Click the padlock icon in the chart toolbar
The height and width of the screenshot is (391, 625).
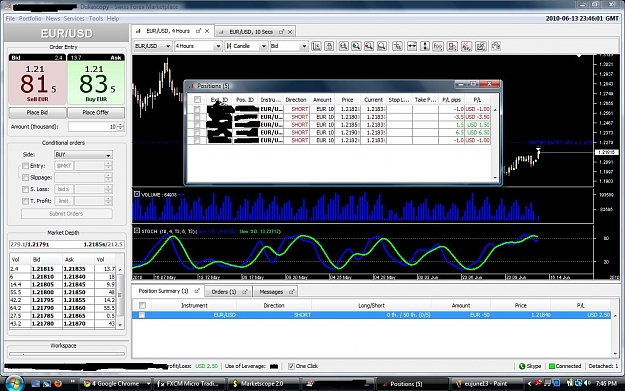tap(329, 46)
